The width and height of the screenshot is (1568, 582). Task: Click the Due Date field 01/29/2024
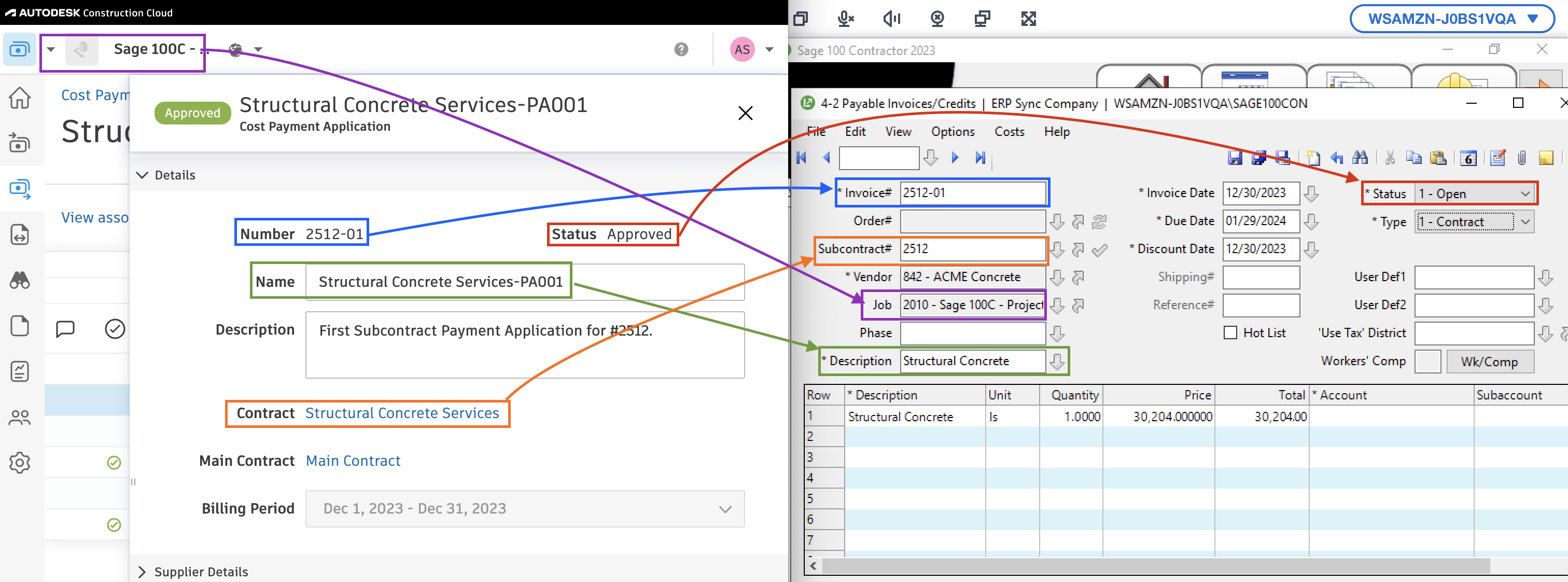1261,221
